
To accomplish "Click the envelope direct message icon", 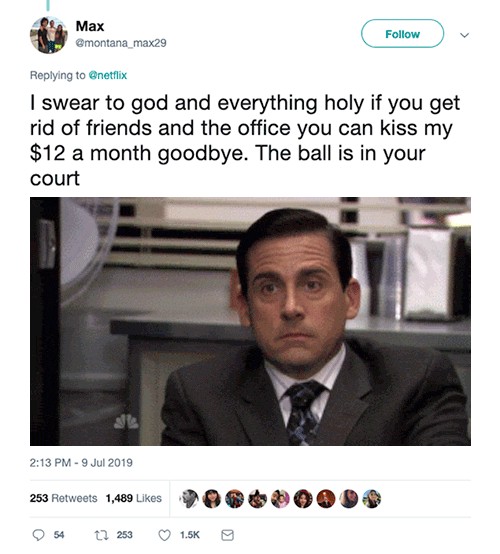I will (x=227, y=535).
